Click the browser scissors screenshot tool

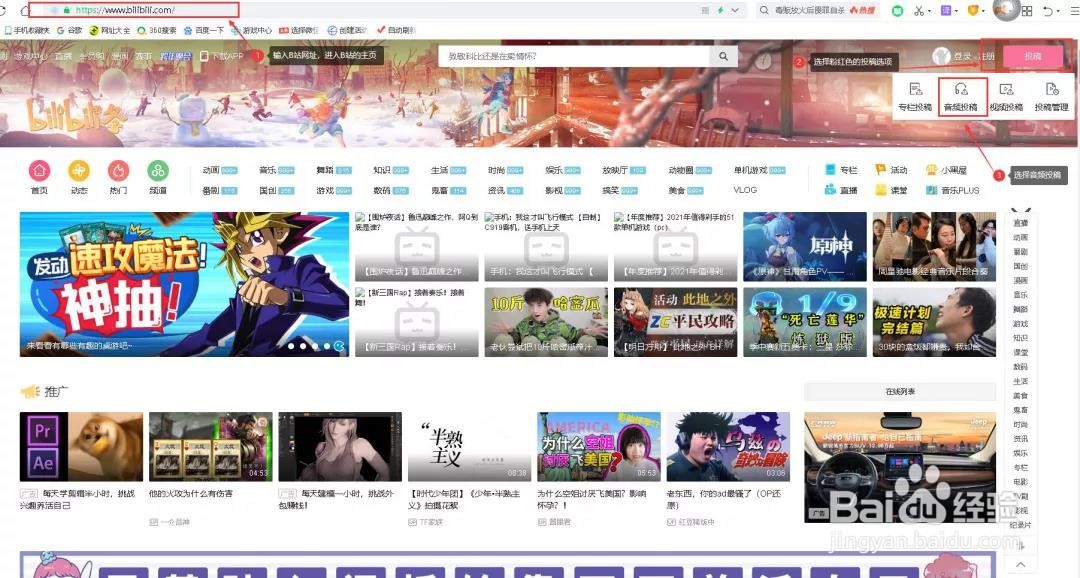(x=919, y=10)
